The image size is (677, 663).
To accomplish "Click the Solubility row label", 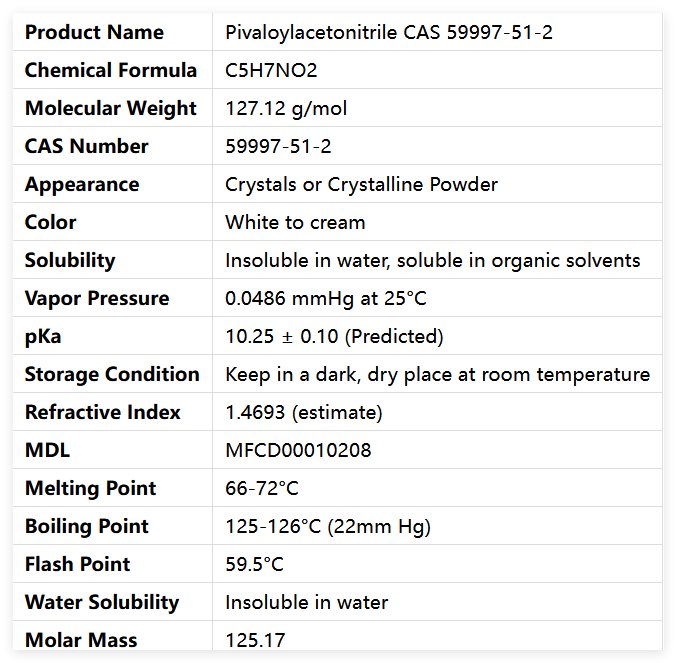I will [70, 260].
